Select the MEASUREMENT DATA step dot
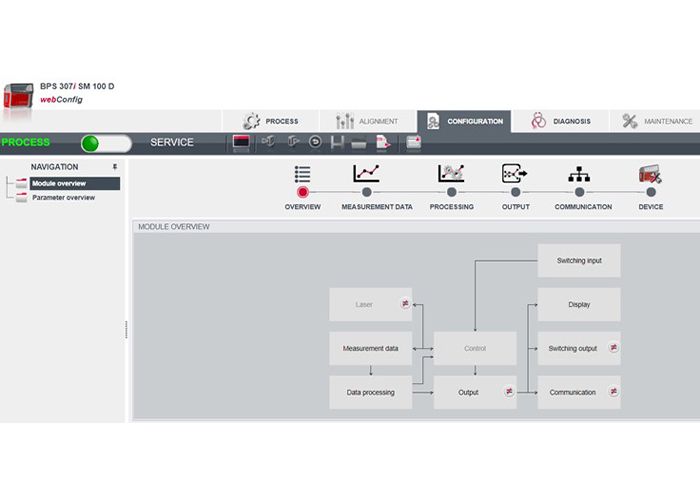700x500 pixels. [367, 192]
